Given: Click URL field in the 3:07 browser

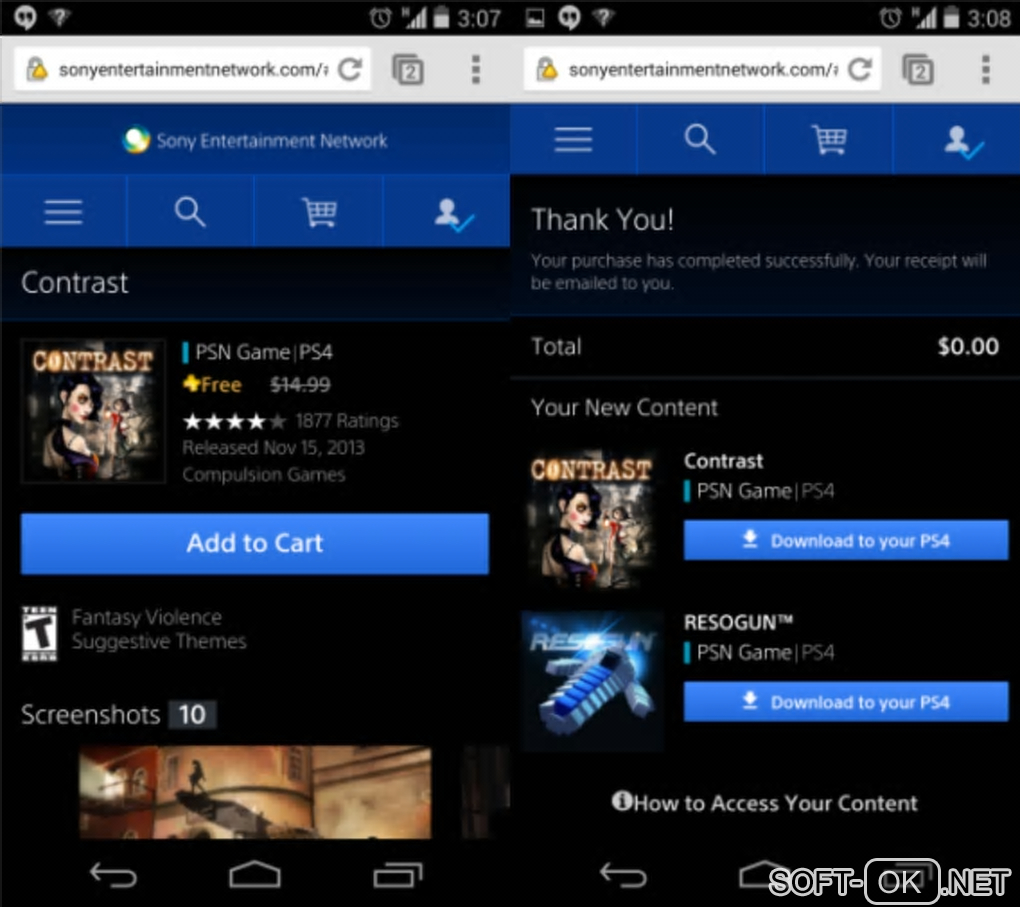Looking at the screenshot, I should 193,69.
